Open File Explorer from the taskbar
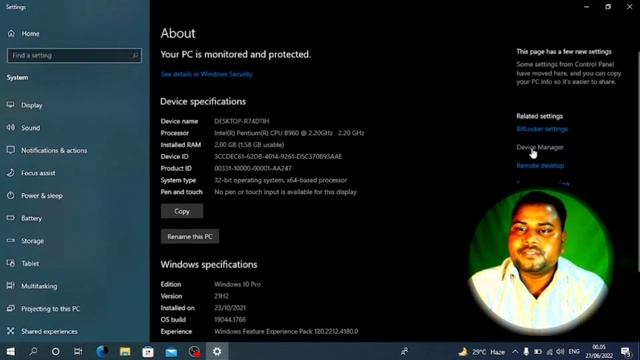The height and width of the screenshot is (360, 640). pos(125,351)
